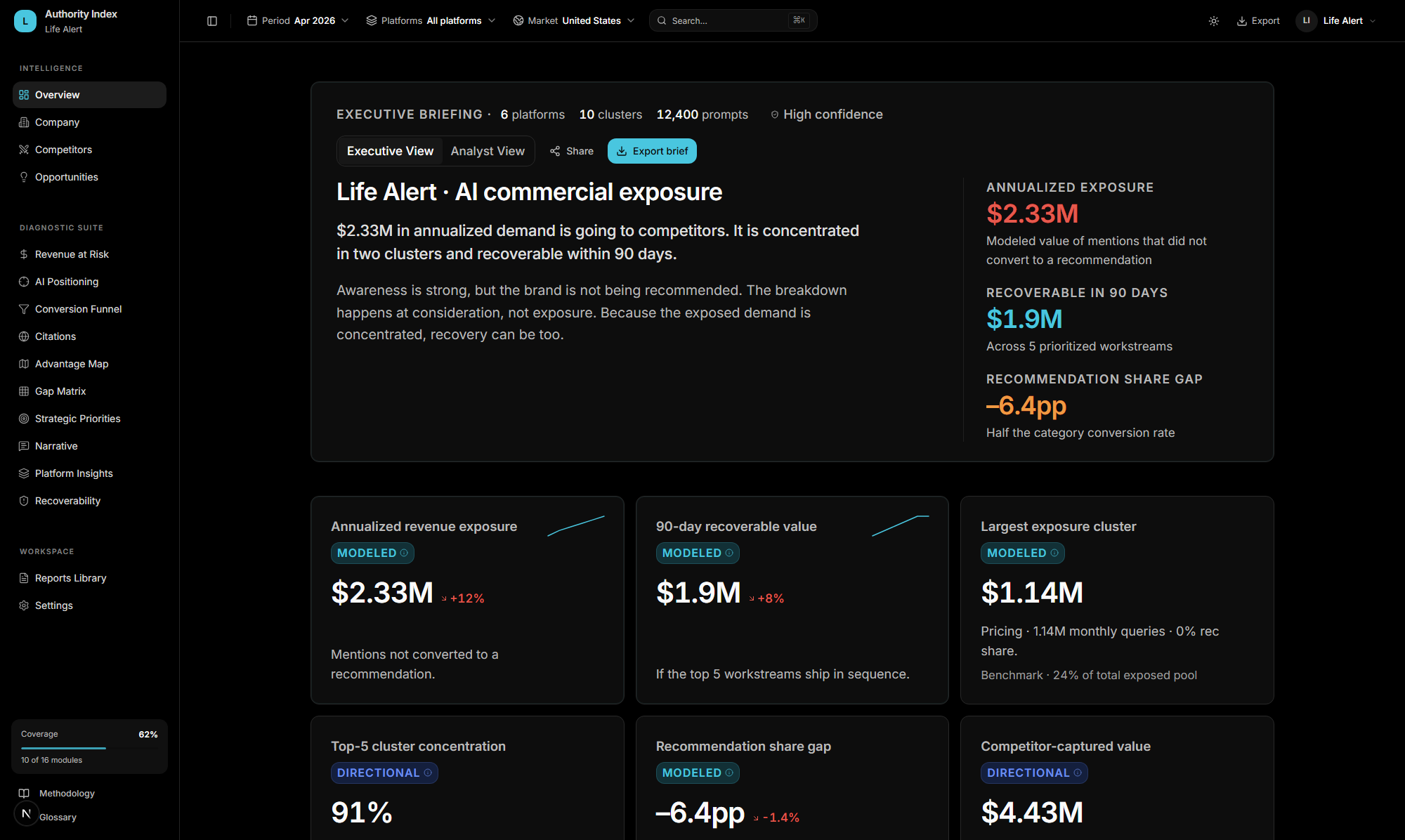Click info icon on Top-5 cluster DIRECTIONAL badge
The image size is (1405, 840).
click(427, 773)
